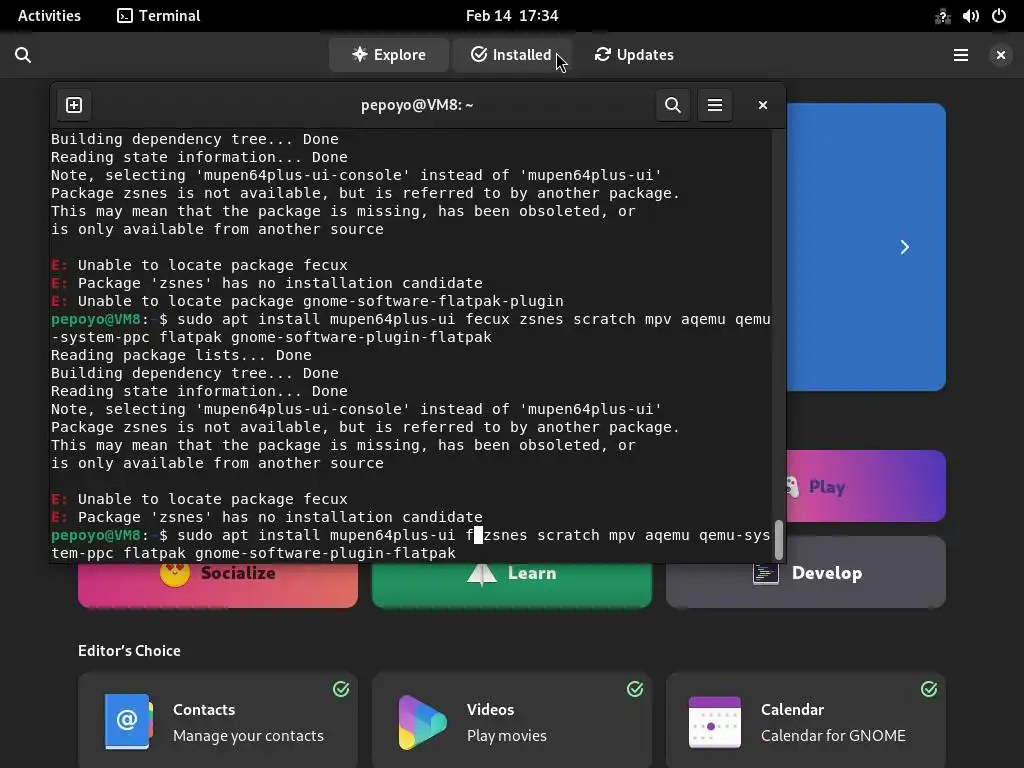
Task: Open the Contacts app card
Action: [x=217, y=721]
